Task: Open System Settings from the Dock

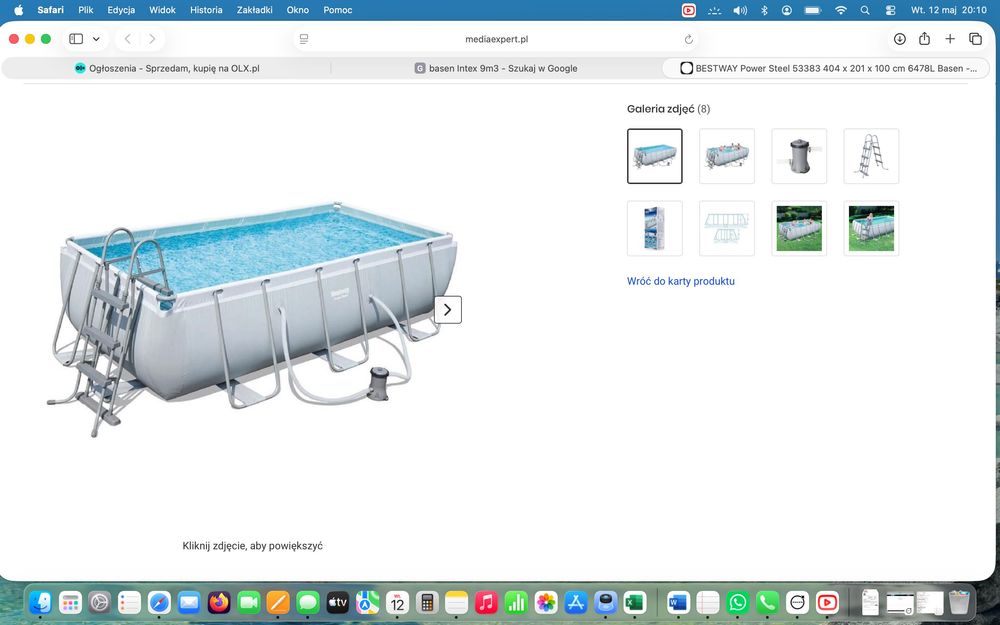Action: 99,602
